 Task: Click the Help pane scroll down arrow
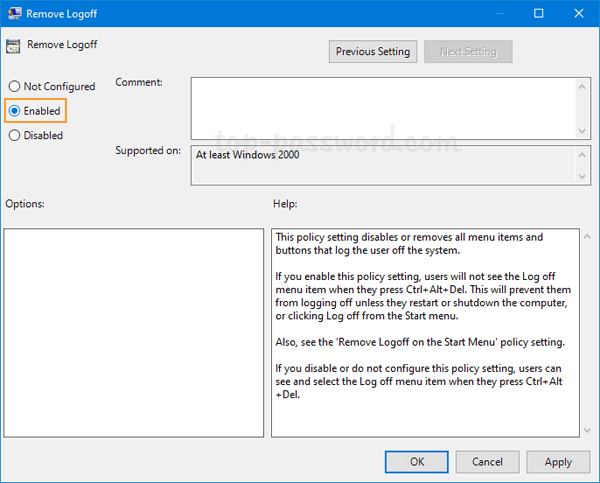587,431
